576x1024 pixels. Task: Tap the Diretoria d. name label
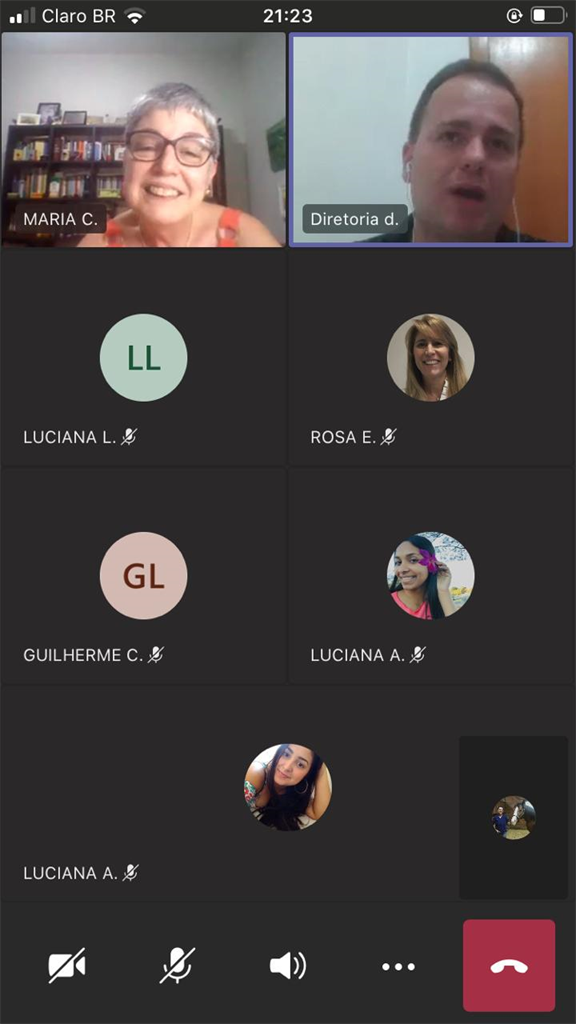355,219
